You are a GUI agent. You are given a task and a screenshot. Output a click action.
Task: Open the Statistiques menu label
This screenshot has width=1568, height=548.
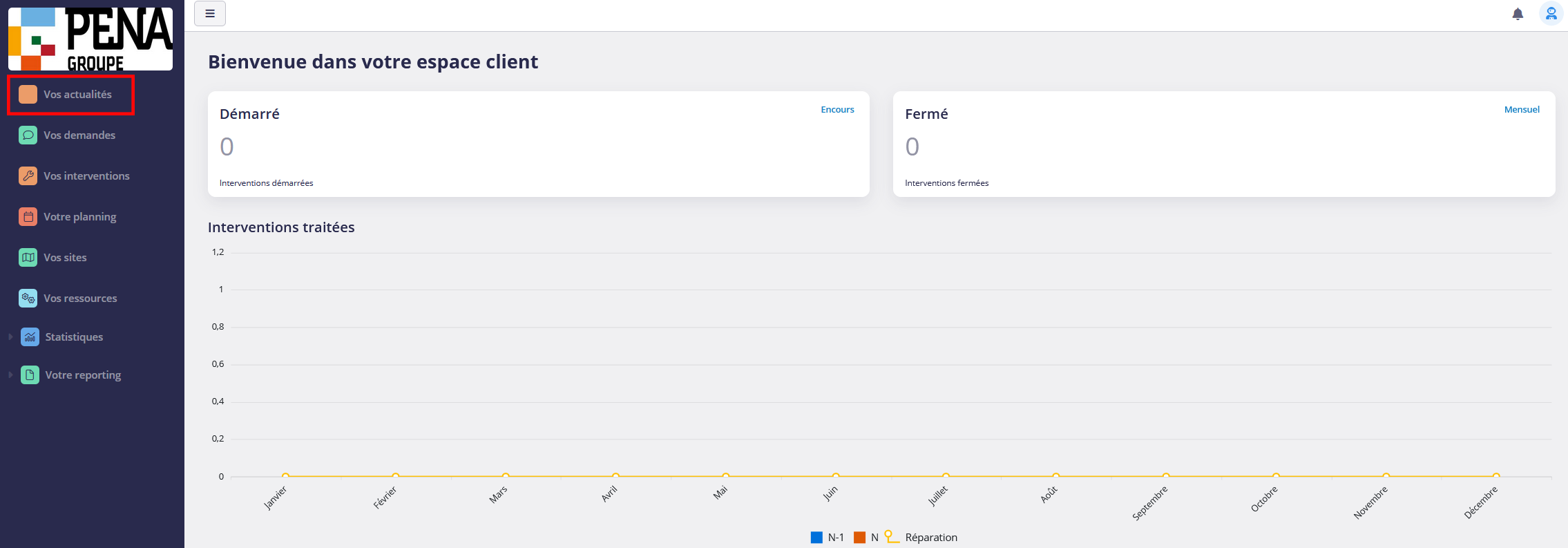pyautogui.click(x=74, y=337)
